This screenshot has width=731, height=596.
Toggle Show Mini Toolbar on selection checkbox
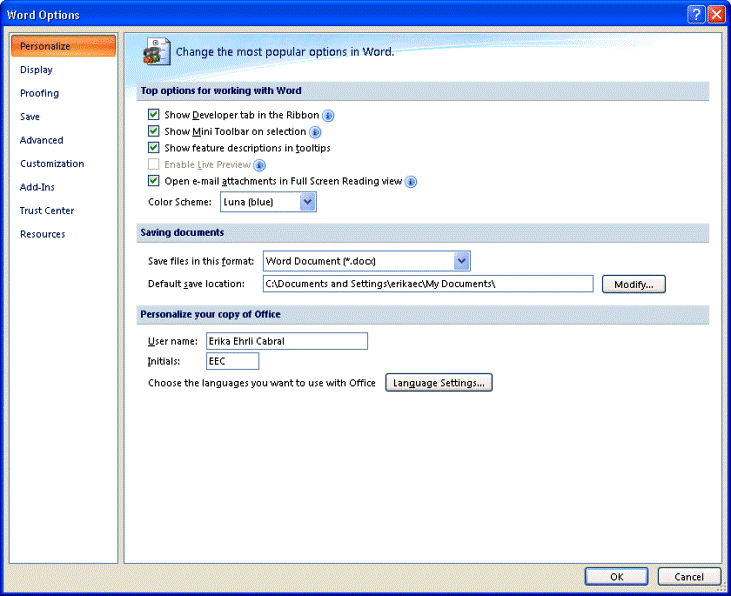click(153, 131)
